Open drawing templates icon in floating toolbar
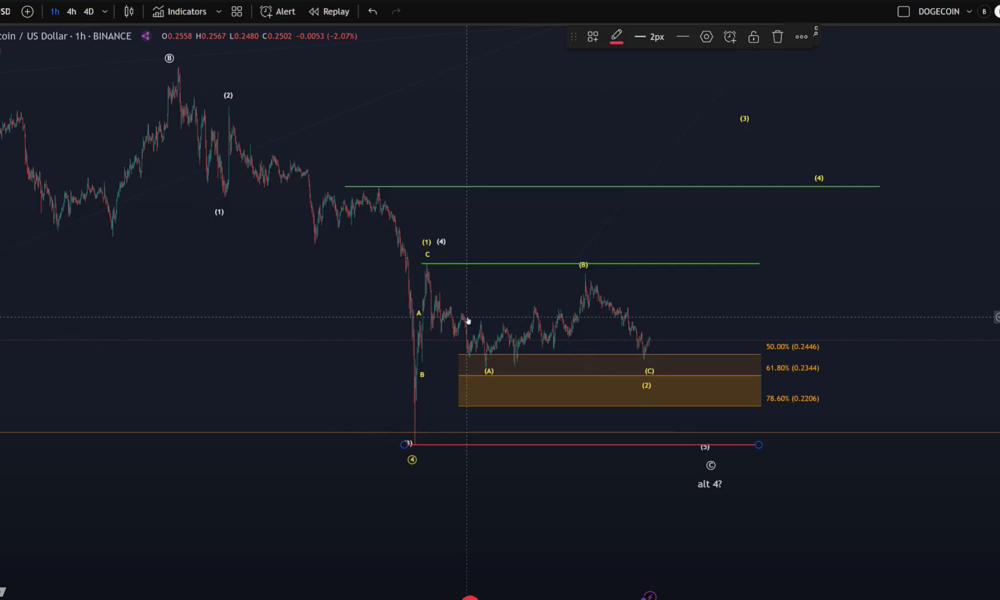Screen dimensions: 1000x600 pos(593,37)
